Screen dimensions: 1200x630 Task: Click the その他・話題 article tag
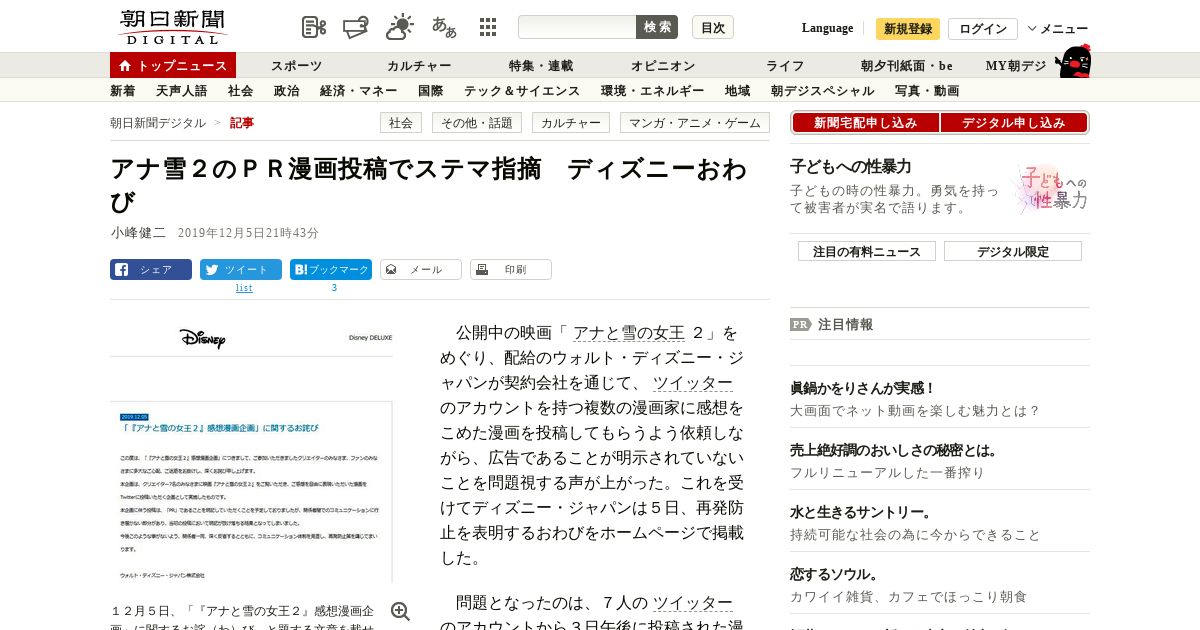[x=477, y=123]
